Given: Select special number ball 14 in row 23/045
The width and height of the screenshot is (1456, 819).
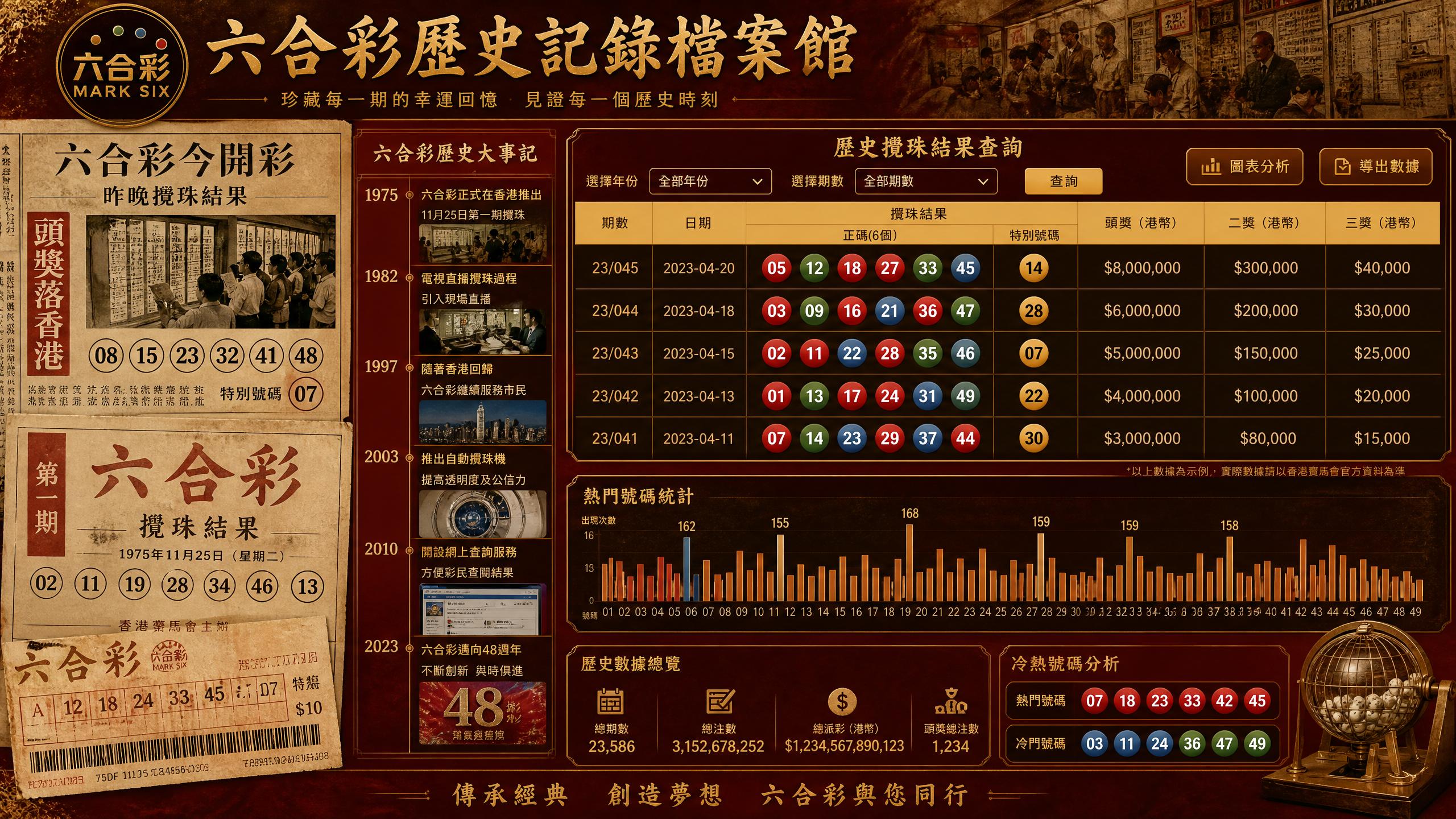Looking at the screenshot, I should click(1034, 268).
